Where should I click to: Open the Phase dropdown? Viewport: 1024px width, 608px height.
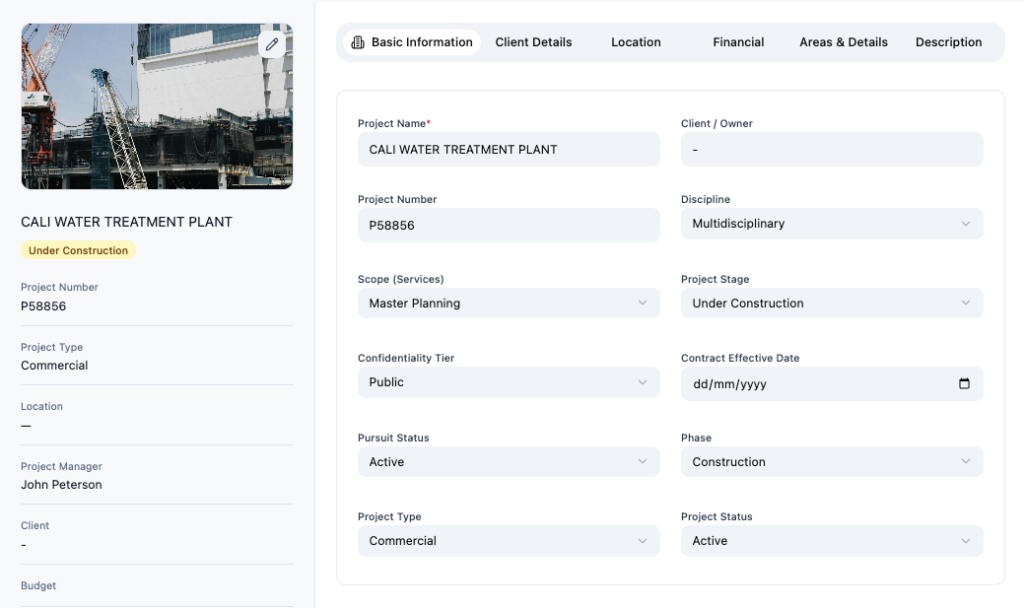point(831,462)
